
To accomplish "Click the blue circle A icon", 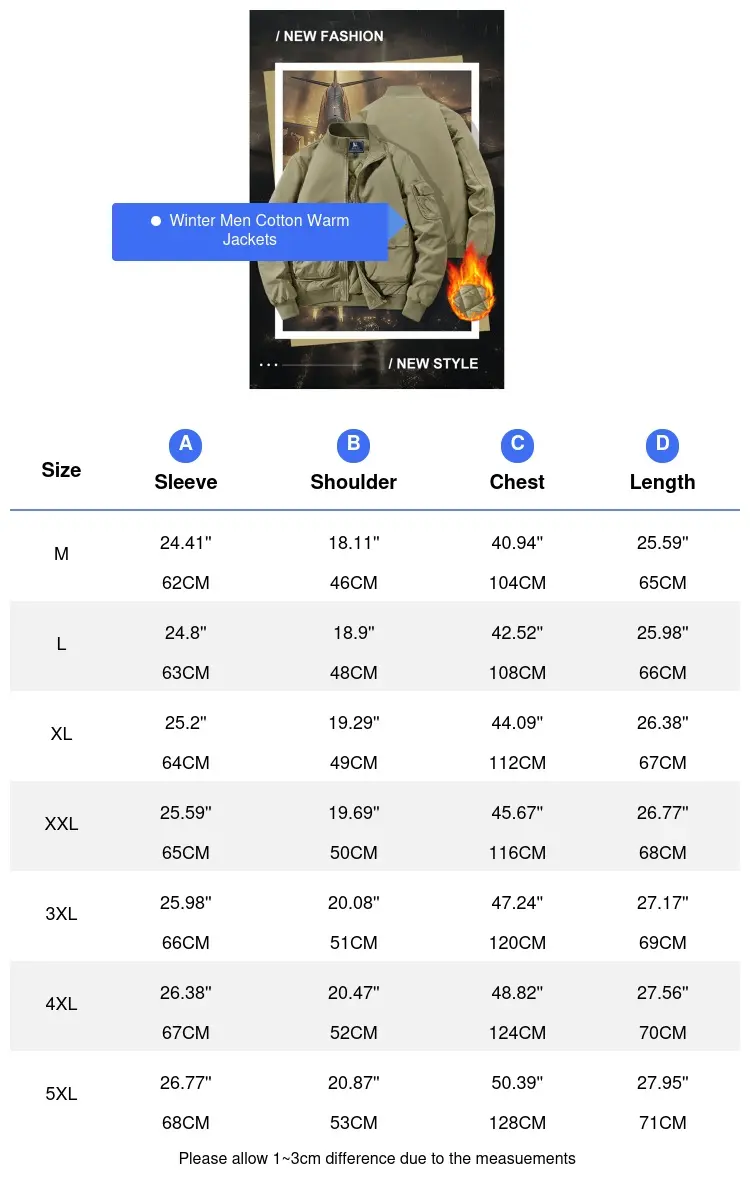I will coord(186,444).
